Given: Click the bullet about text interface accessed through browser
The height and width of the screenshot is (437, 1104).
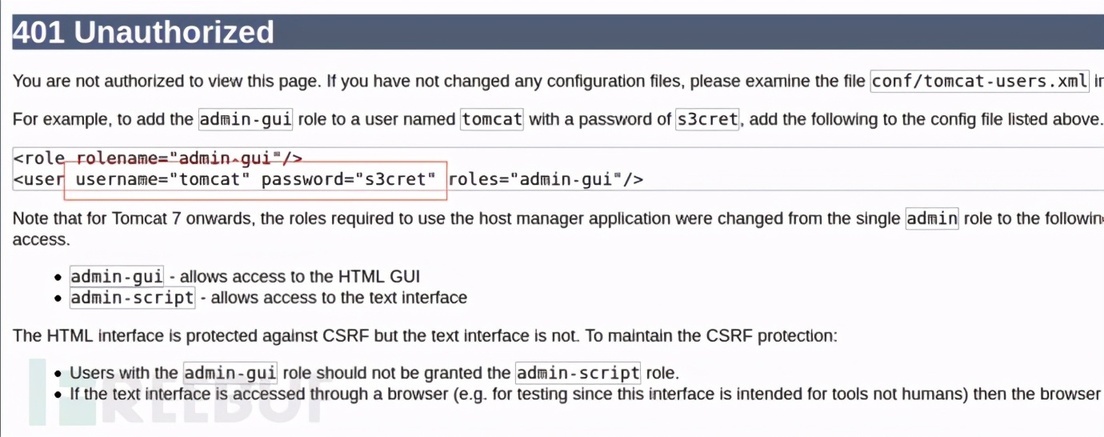Looking at the screenshot, I should (x=586, y=393).
